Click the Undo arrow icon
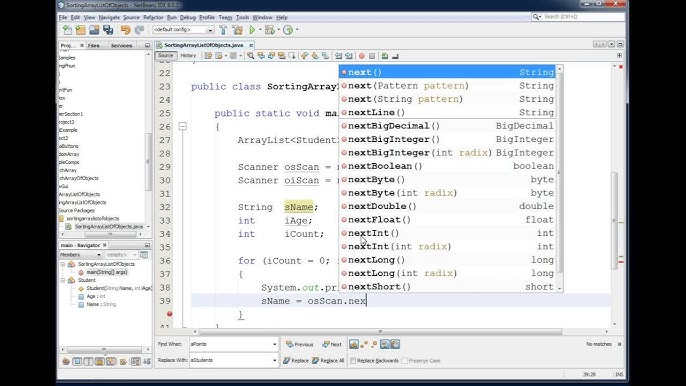Screen dimensions: 686x386 126,30
